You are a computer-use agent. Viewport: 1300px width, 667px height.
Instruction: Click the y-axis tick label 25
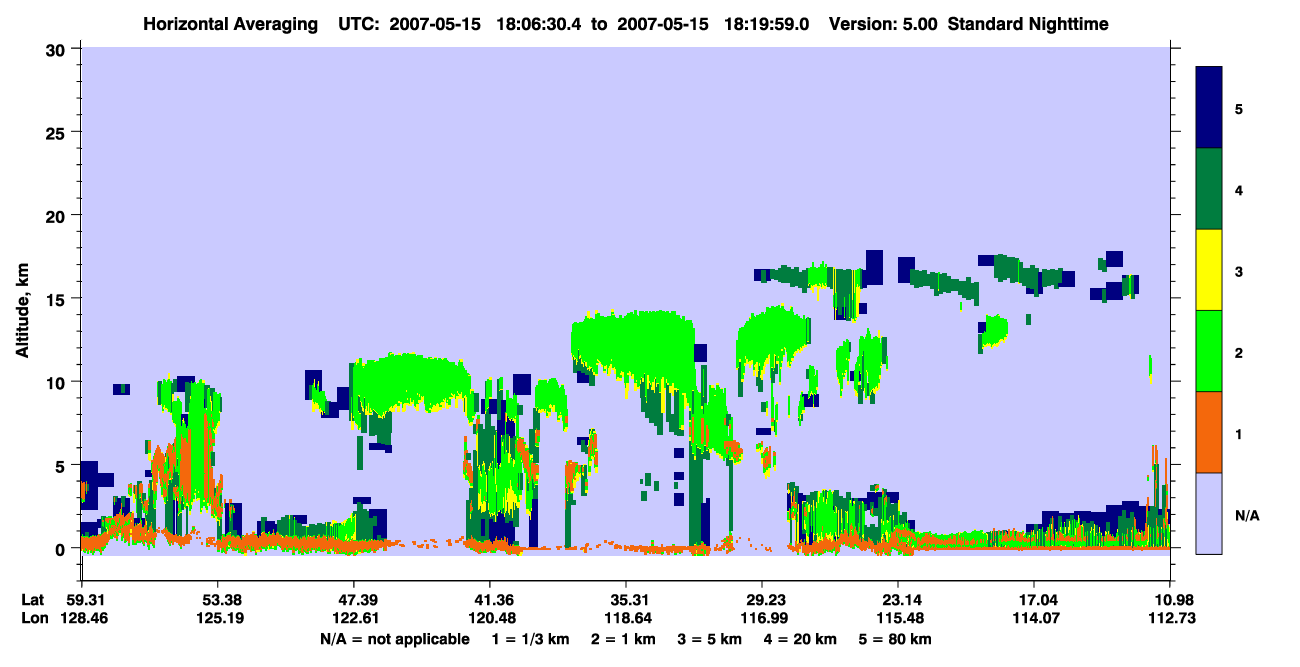(x=58, y=132)
